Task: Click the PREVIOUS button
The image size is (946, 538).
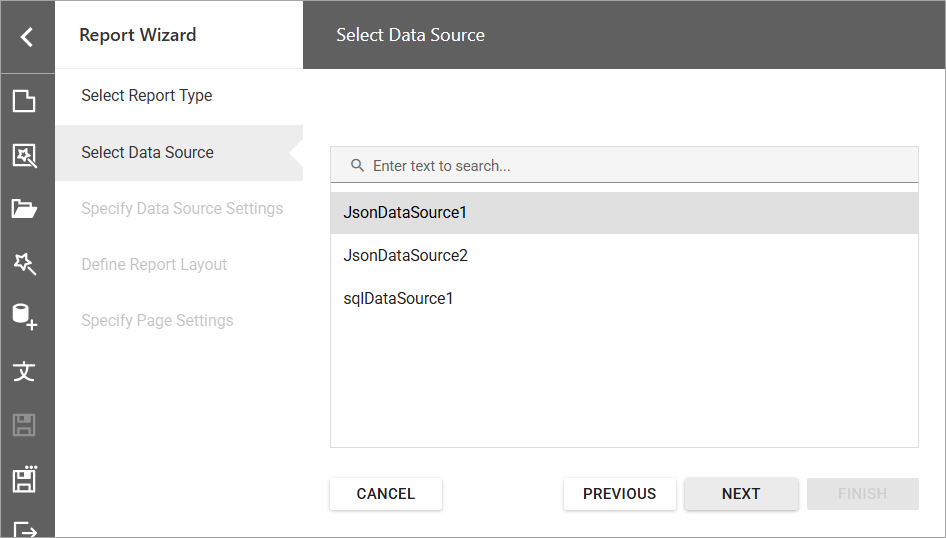Action: pyautogui.click(x=620, y=494)
